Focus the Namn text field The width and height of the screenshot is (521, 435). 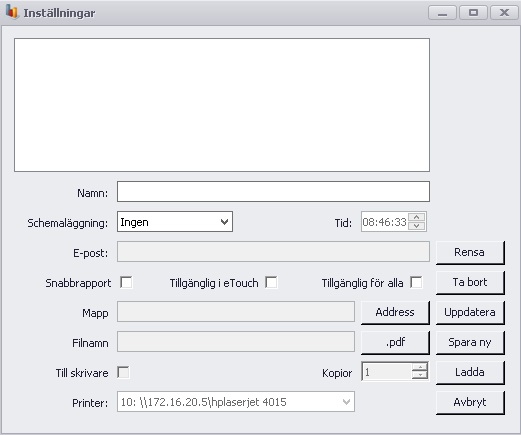pos(273,192)
